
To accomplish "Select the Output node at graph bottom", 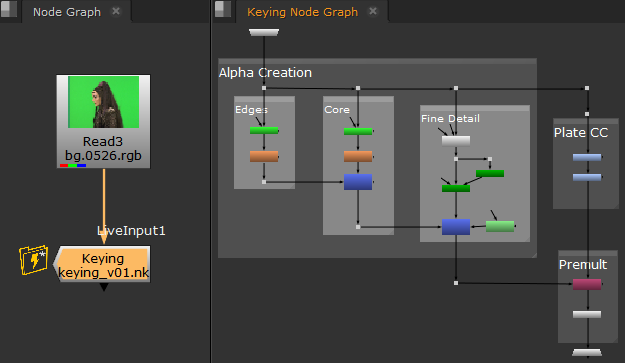I will [x=587, y=352].
